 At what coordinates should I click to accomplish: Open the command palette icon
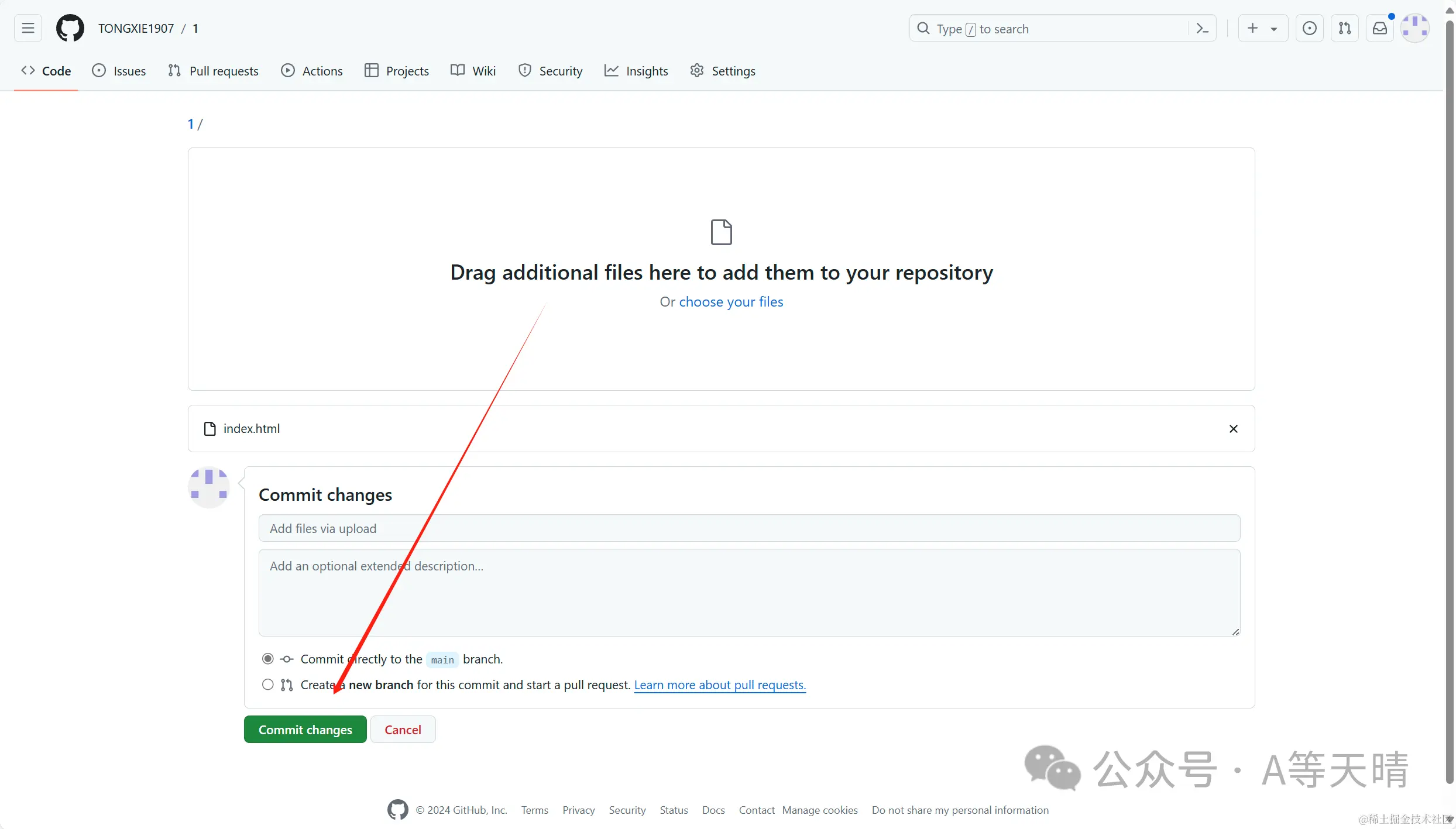tap(1203, 28)
